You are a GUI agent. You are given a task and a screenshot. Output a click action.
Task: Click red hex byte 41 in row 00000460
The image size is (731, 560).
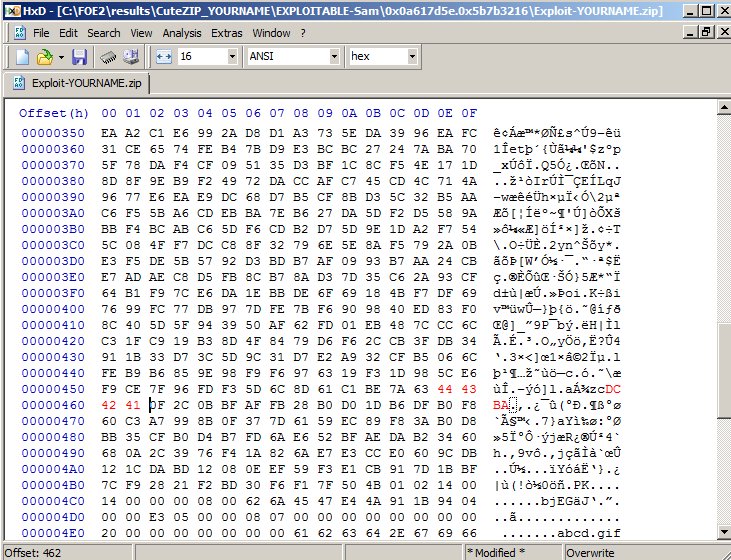tap(132, 405)
